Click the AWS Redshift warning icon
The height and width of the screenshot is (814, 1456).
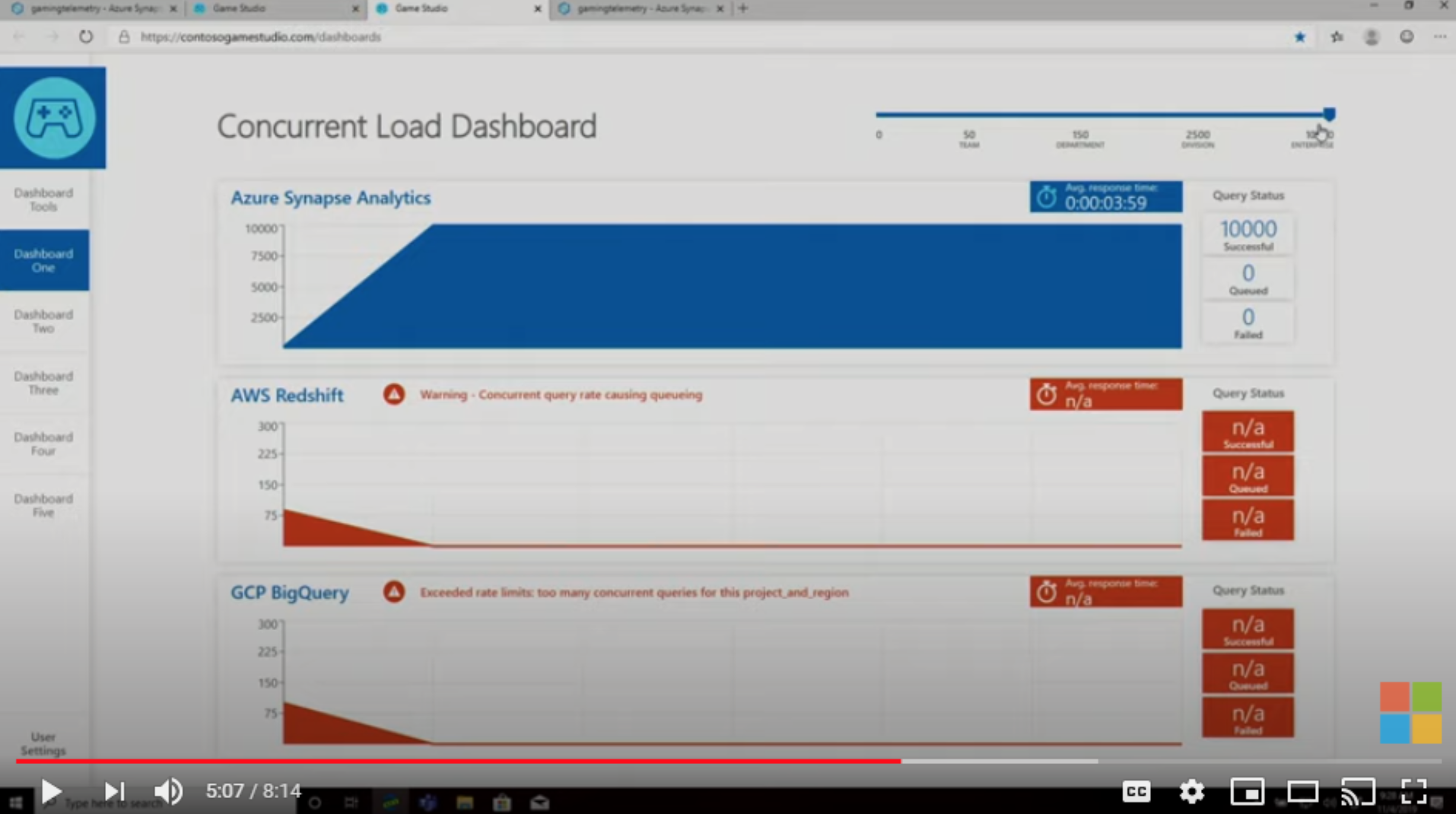pyautogui.click(x=394, y=394)
